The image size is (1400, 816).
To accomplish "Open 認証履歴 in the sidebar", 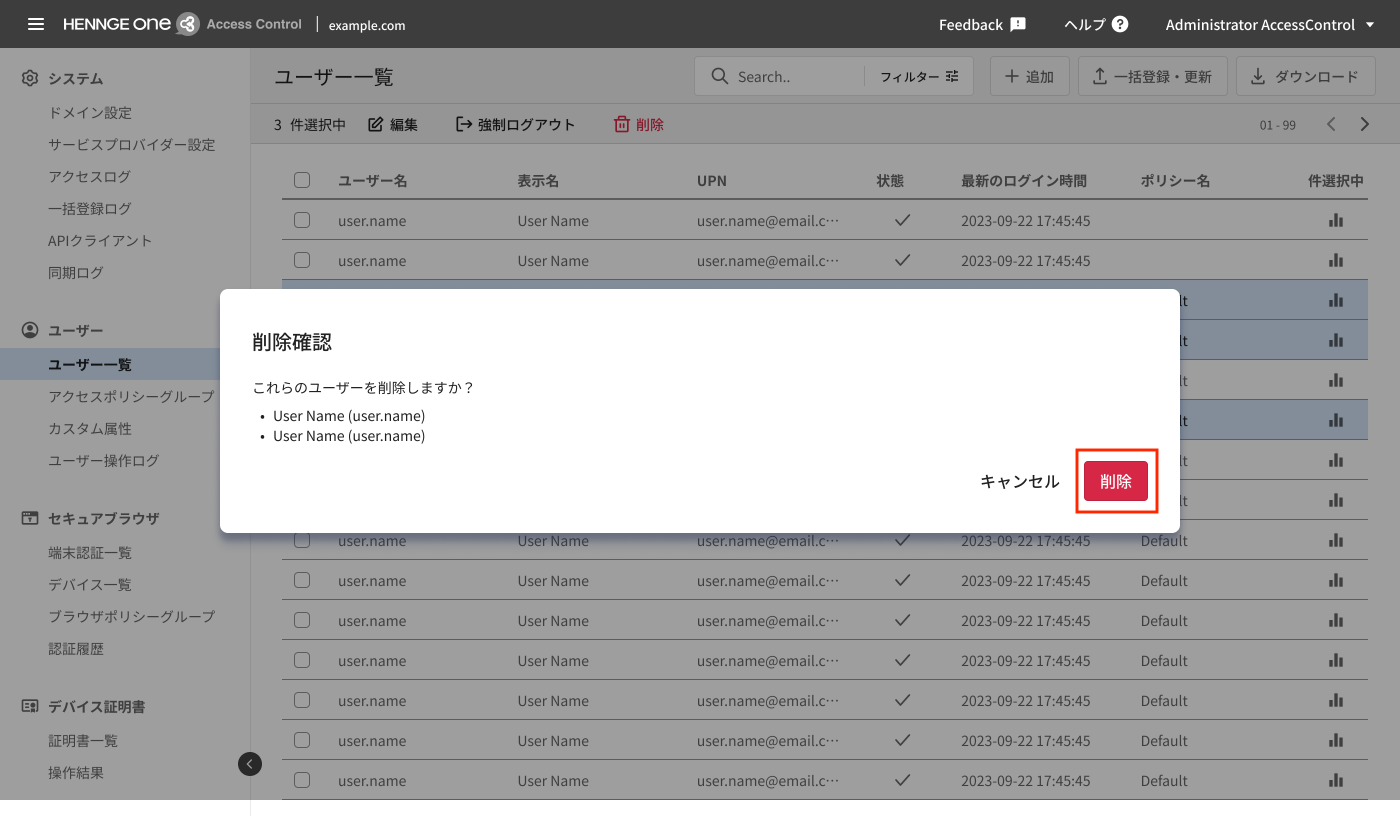I will coord(76,649).
